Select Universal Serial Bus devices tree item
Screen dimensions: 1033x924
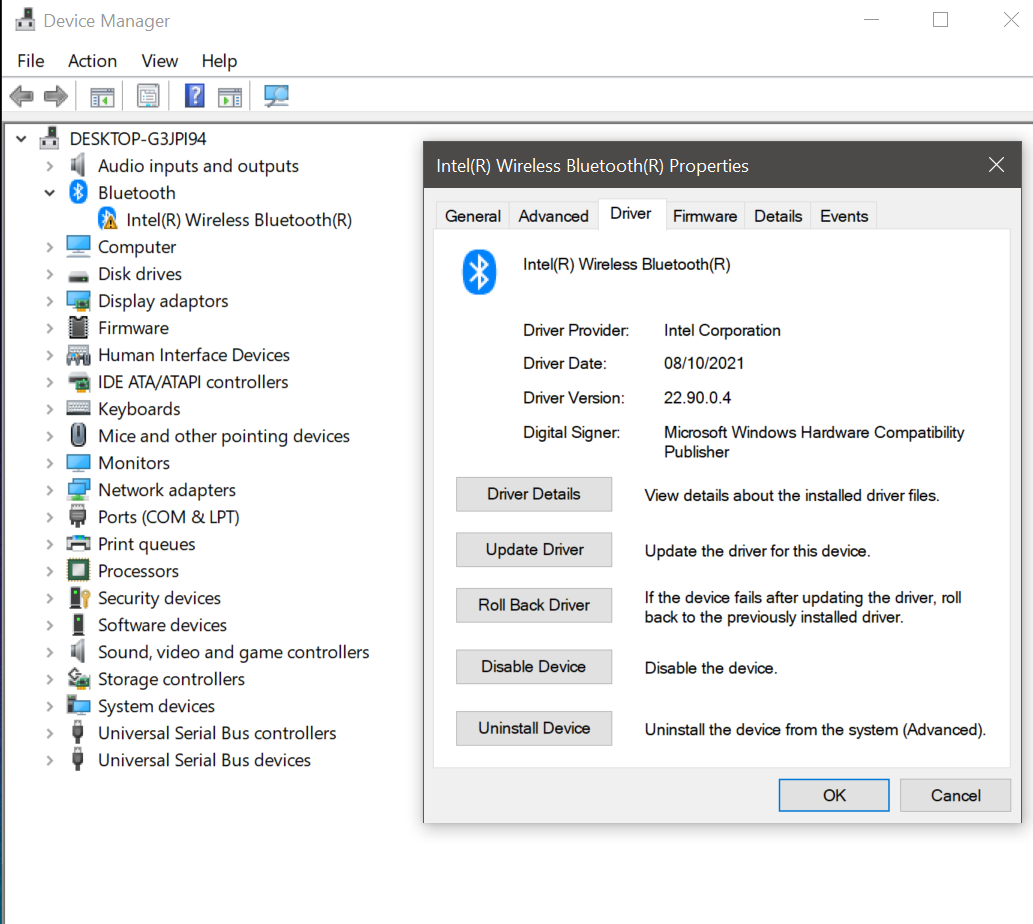[x=204, y=760]
